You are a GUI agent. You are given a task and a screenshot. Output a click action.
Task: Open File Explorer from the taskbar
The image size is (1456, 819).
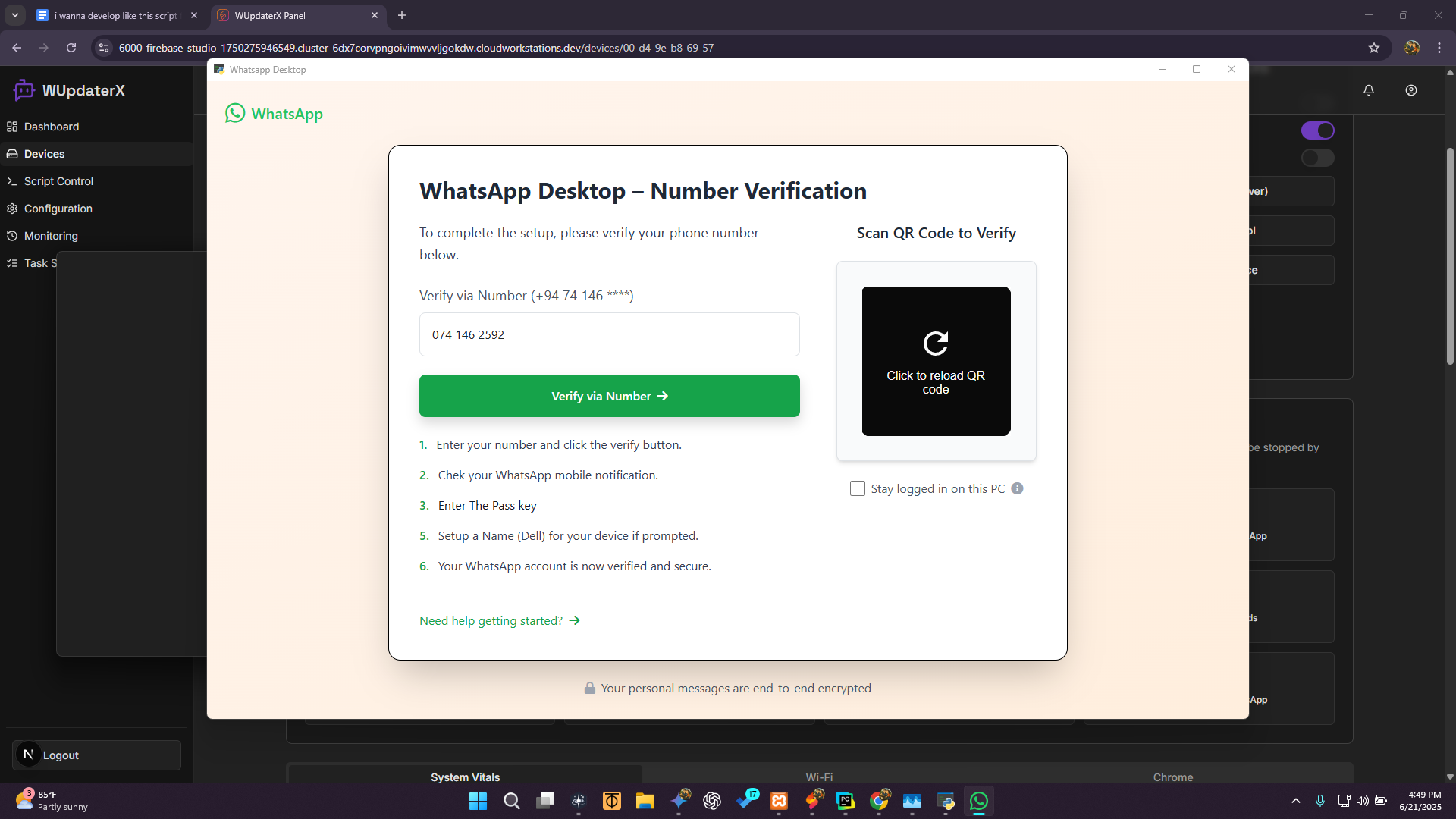645,801
